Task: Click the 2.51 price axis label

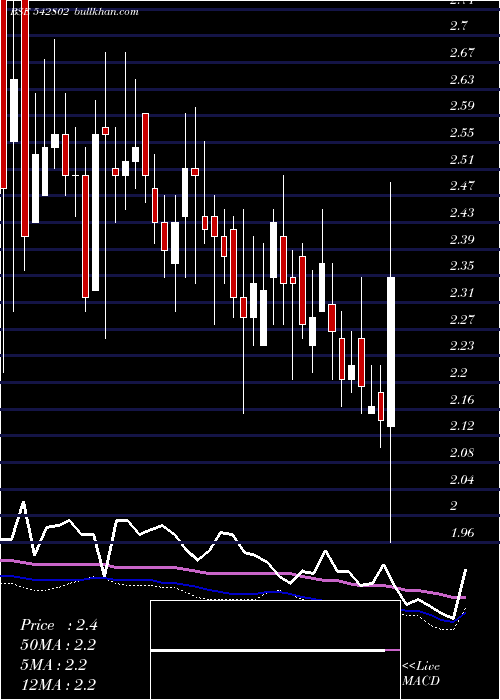Action: click(462, 159)
